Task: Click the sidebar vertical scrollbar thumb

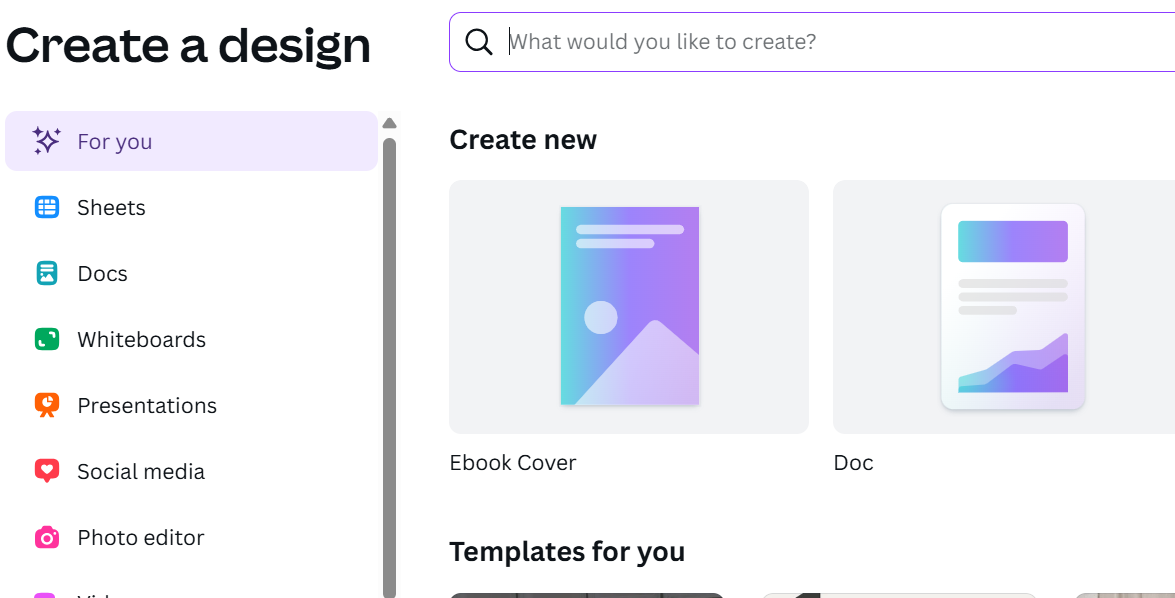Action: (x=389, y=360)
